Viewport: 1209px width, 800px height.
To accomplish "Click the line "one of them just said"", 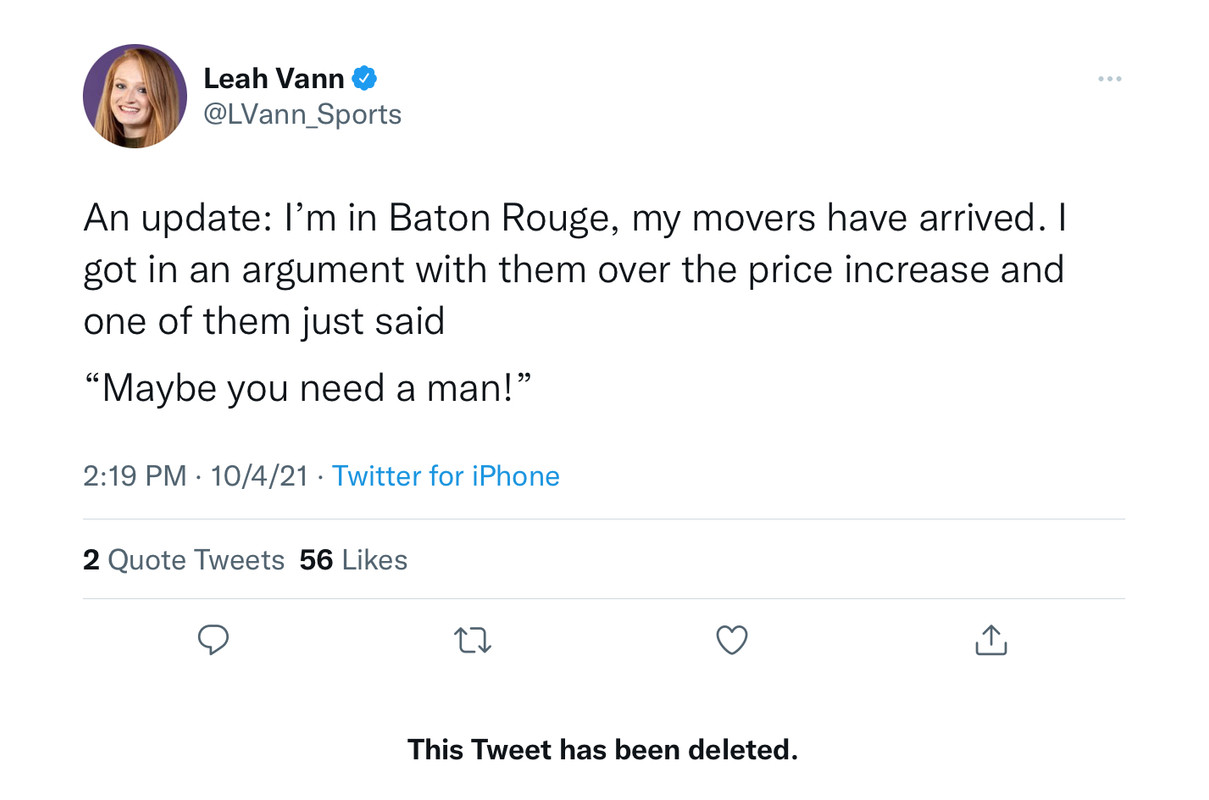I will point(264,322).
